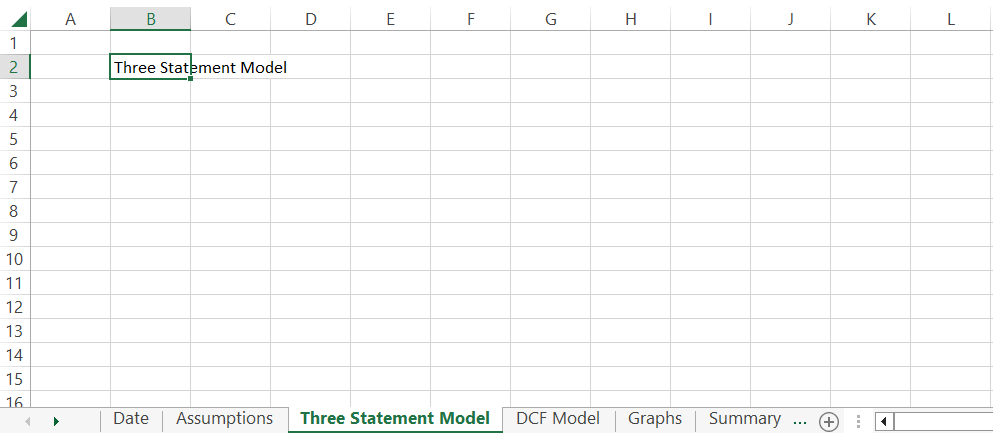This screenshot has height=433, width=993.
Task: Add a new sheet with plus icon
Action: 828,421
